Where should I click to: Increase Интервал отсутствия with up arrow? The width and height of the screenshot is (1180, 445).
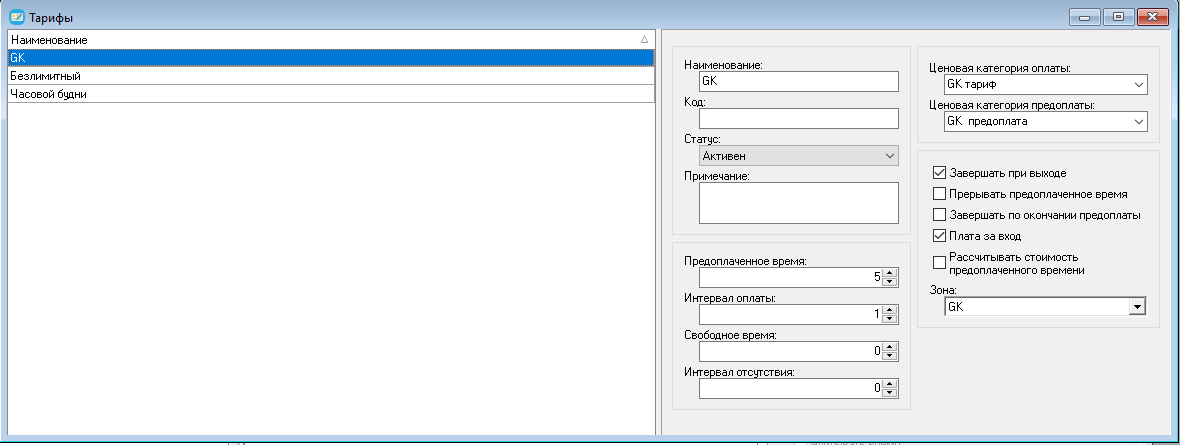click(890, 383)
